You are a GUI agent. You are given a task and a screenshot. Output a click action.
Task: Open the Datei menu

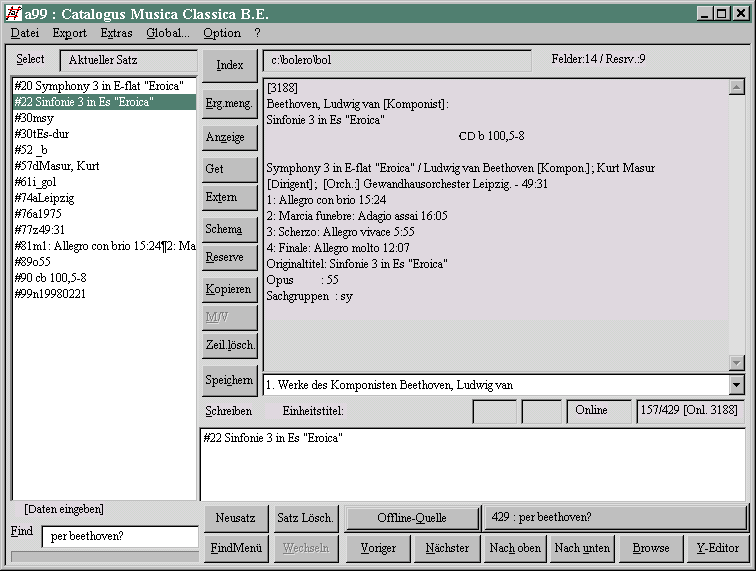pyautogui.click(x=25, y=33)
